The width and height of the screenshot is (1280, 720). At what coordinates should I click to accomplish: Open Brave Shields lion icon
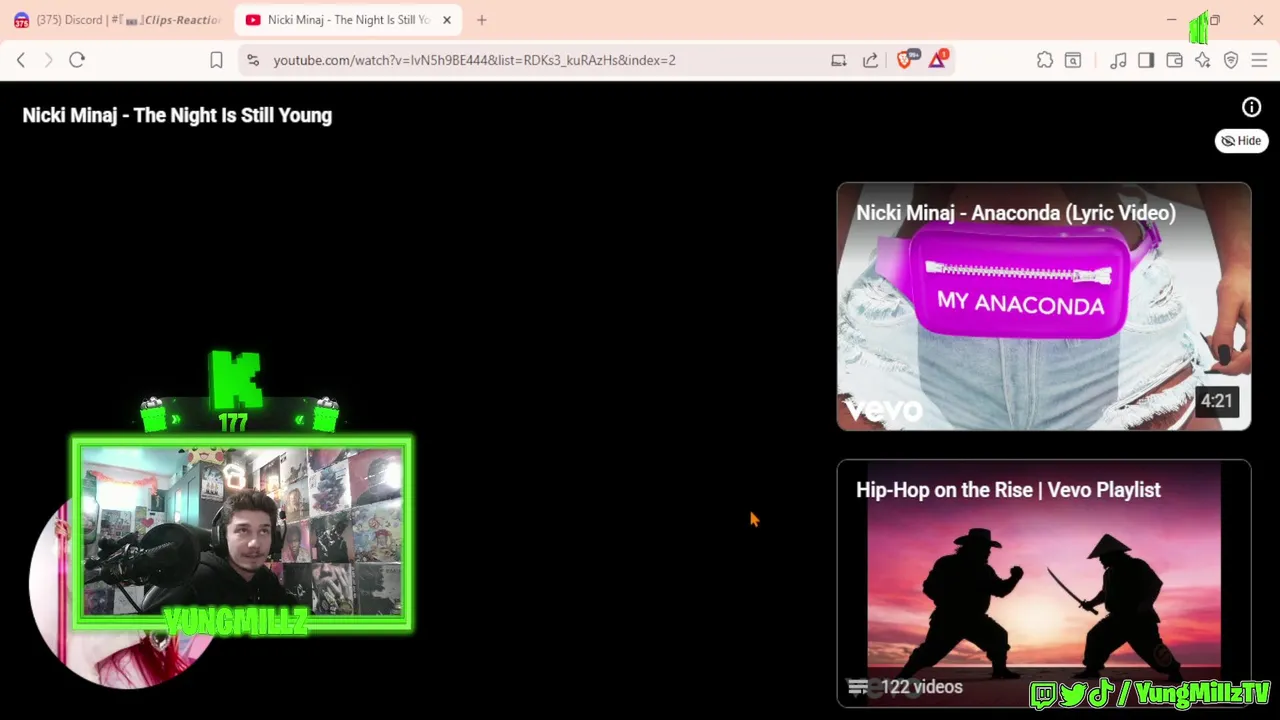coord(906,59)
